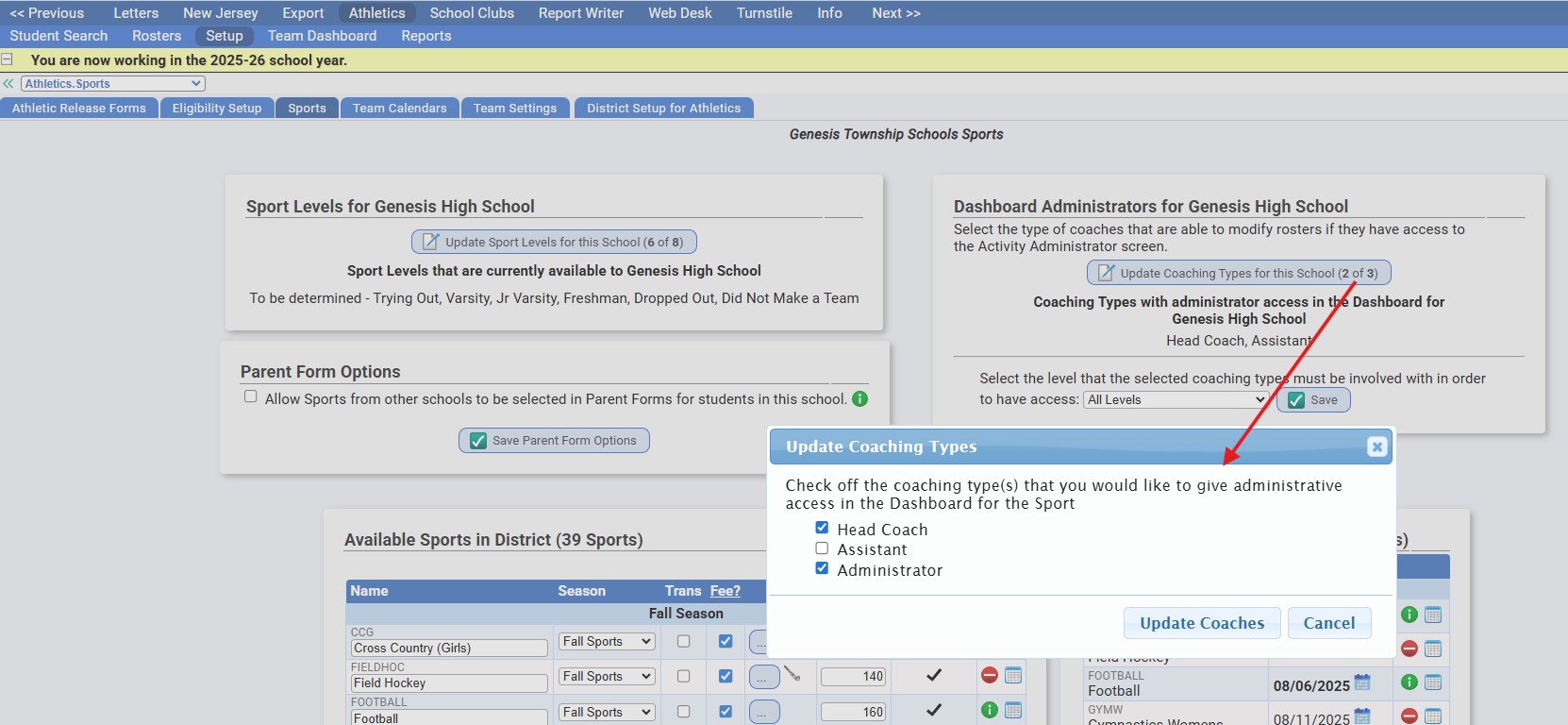Open calendar grid icon in the 160 row
This screenshot has height=725, width=1568.
(1013, 710)
